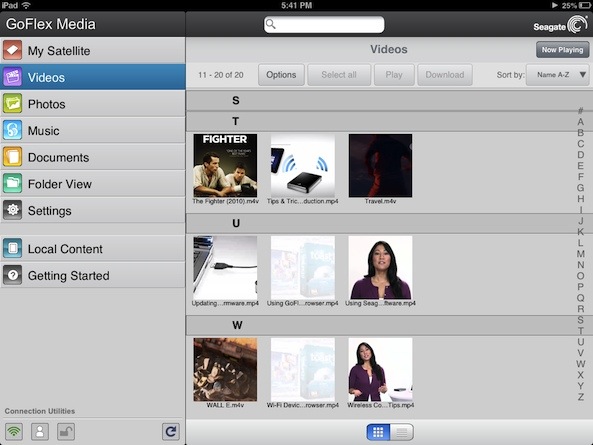
Task: Switch to grid thumbnail view
Action: pos(378,432)
